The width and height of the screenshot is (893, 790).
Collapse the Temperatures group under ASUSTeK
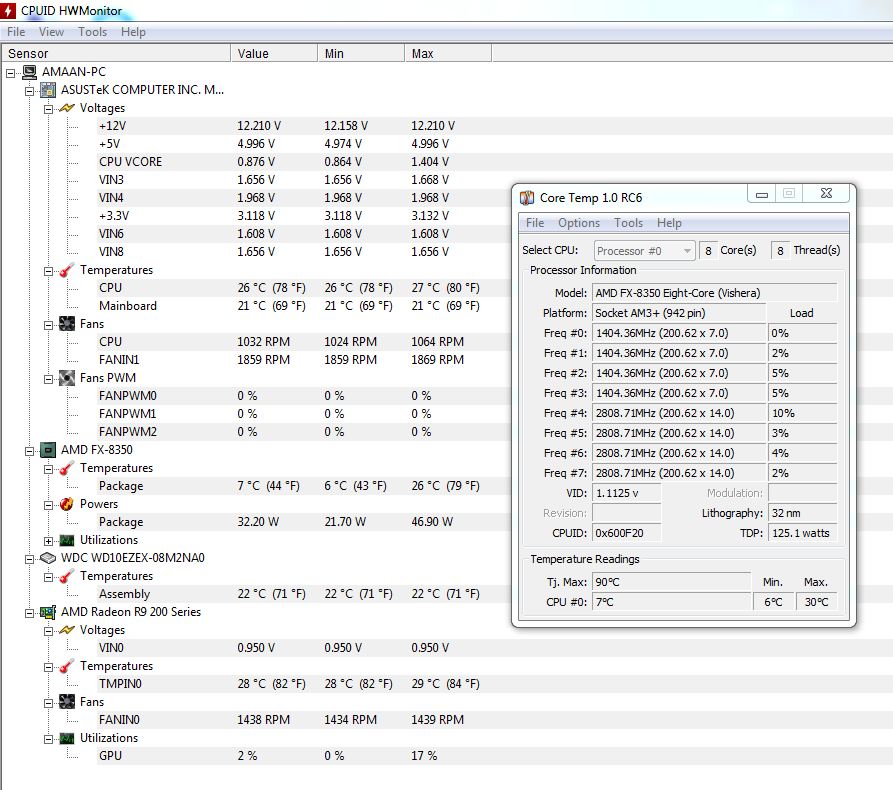48,271
